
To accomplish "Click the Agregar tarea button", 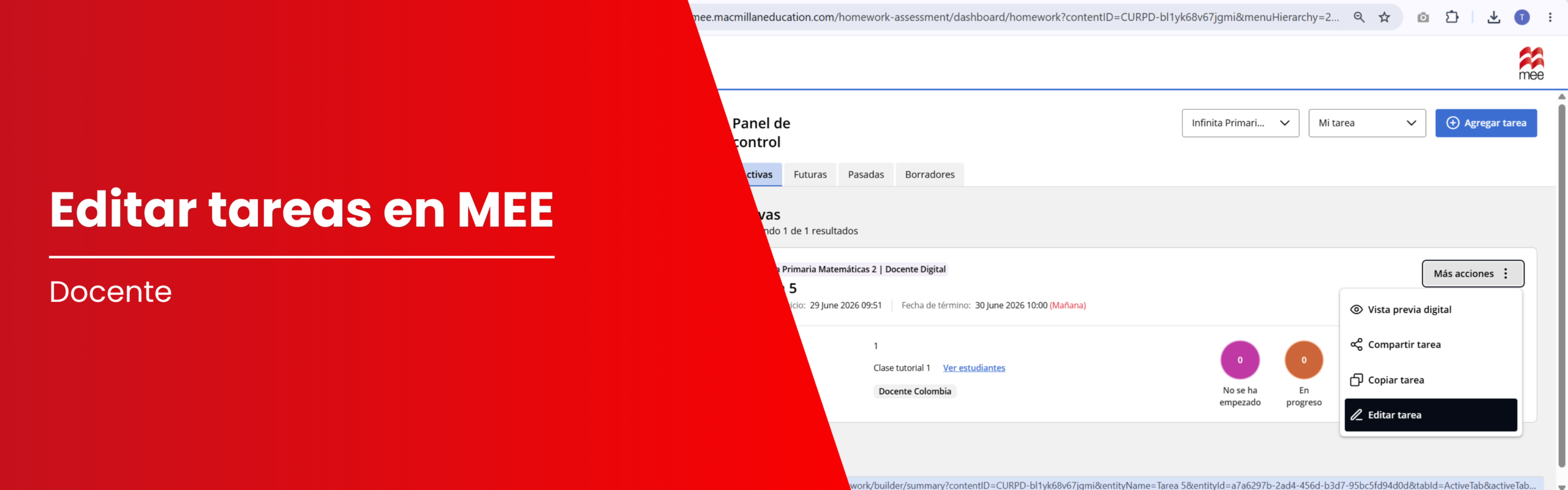I will pyautogui.click(x=1486, y=123).
